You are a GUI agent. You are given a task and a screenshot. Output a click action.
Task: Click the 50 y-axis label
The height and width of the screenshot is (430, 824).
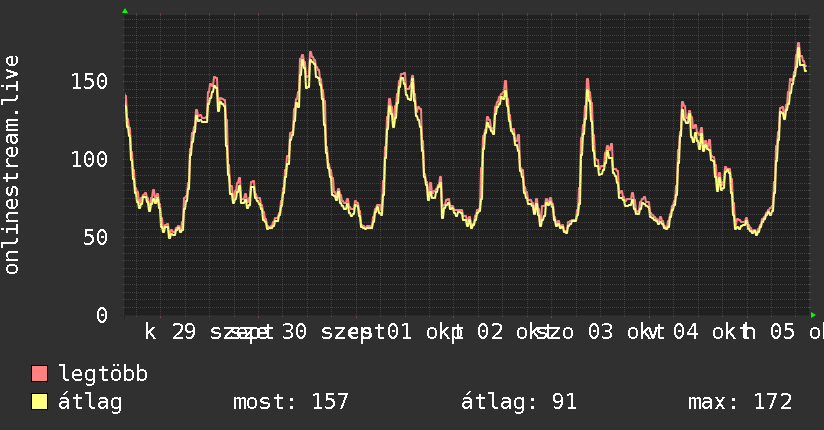coord(96,238)
